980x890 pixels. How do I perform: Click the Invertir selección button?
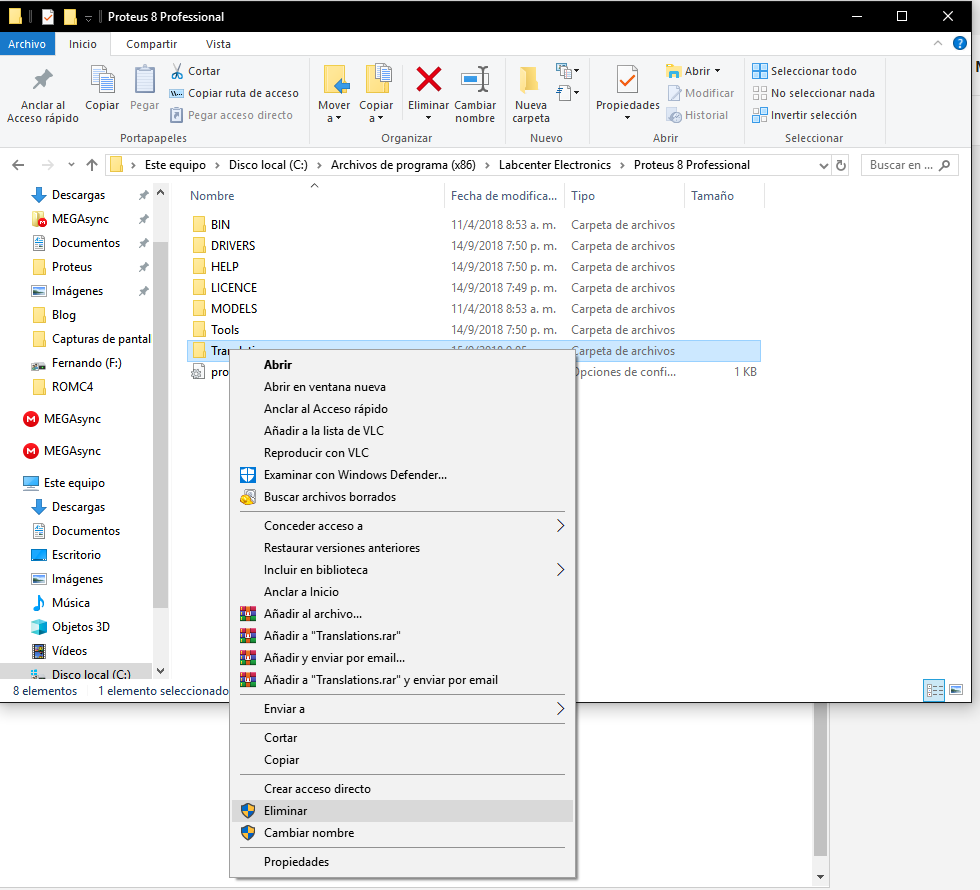807,114
